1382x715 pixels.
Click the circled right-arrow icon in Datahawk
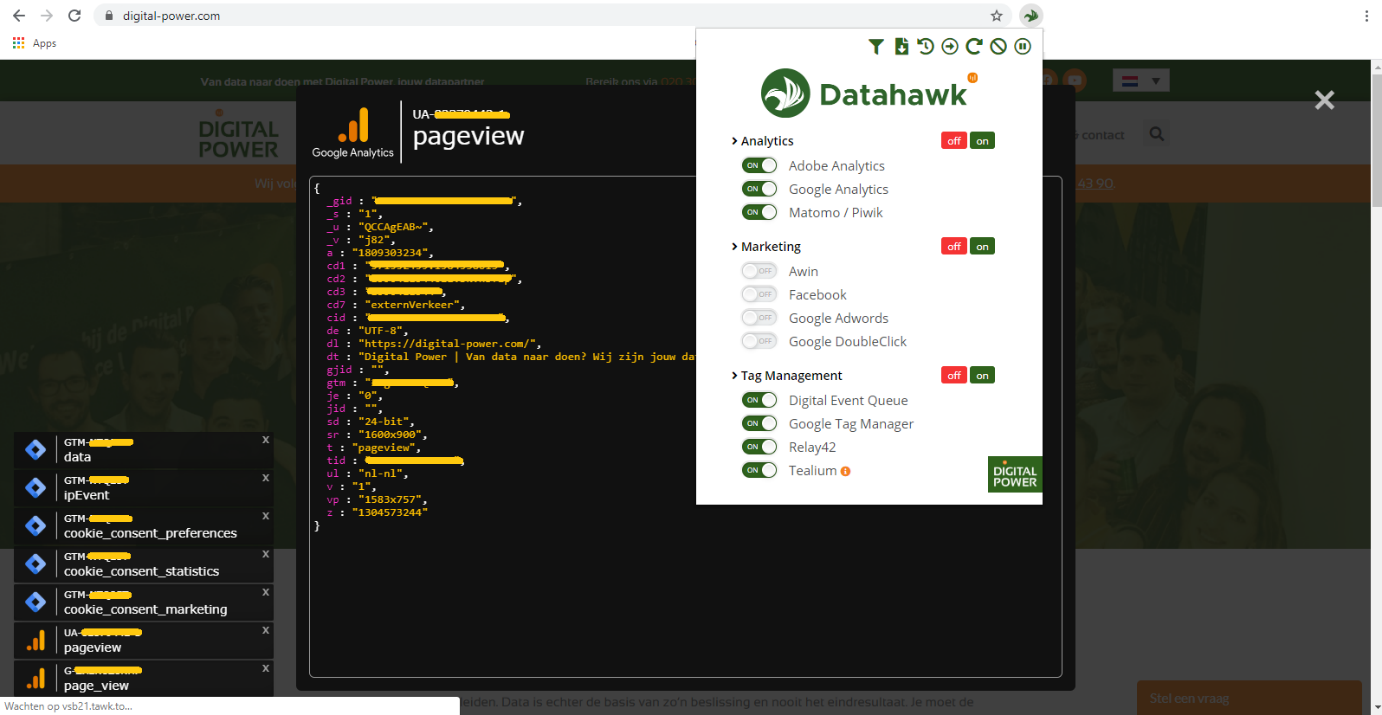point(950,46)
